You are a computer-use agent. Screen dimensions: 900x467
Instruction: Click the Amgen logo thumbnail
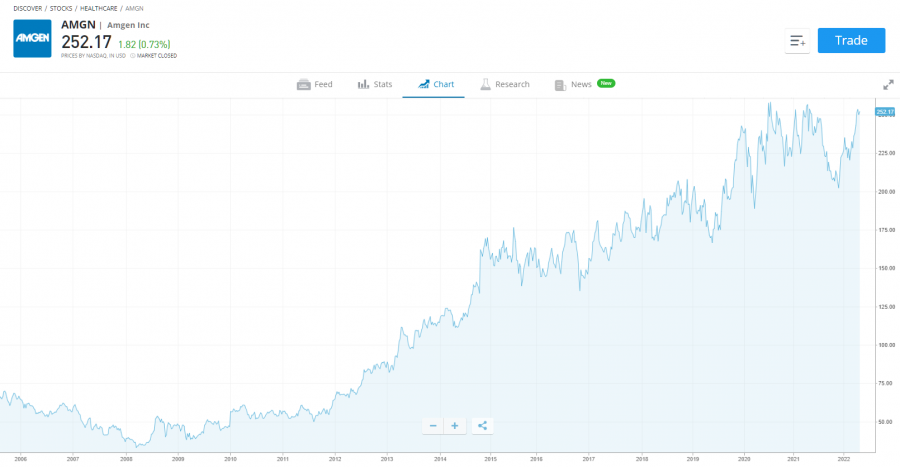(32, 38)
